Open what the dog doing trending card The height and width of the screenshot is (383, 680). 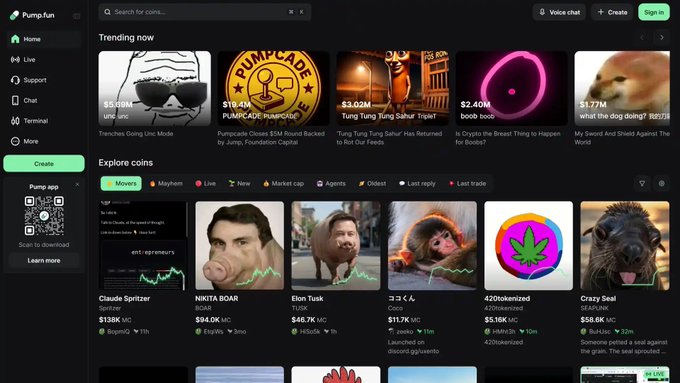[622, 88]
